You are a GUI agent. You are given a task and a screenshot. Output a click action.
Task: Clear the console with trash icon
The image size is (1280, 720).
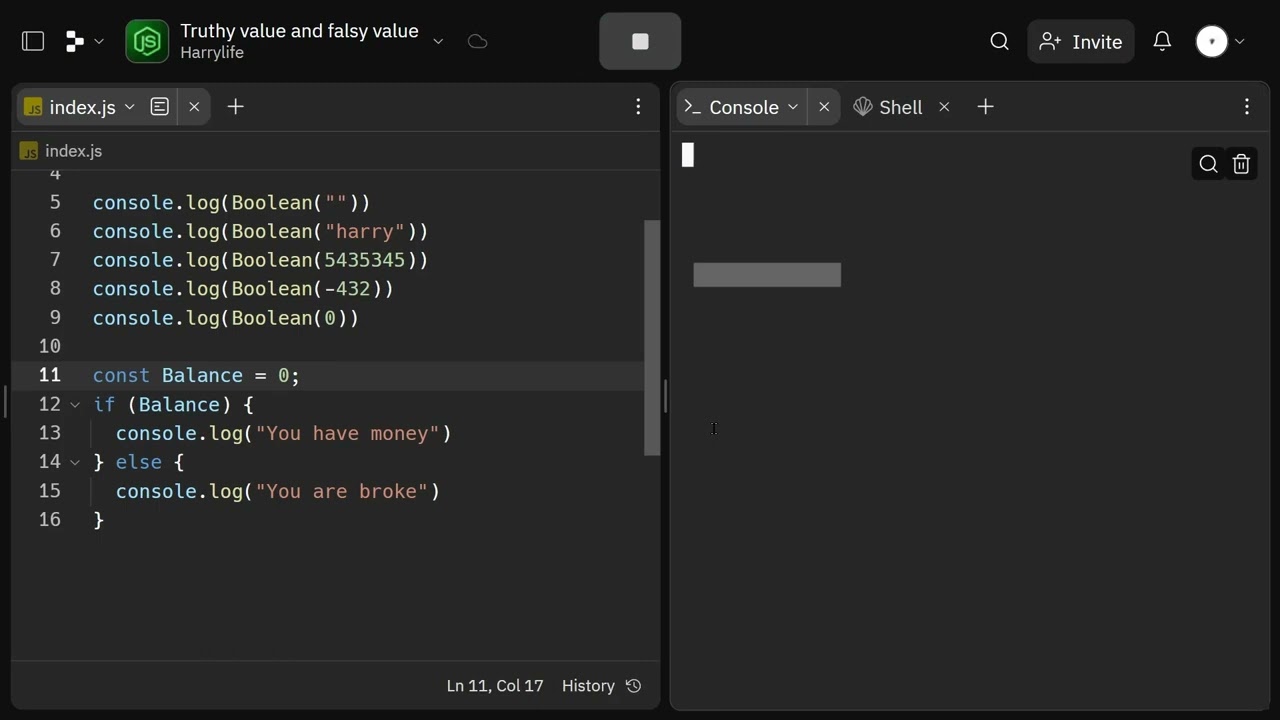1241,164
